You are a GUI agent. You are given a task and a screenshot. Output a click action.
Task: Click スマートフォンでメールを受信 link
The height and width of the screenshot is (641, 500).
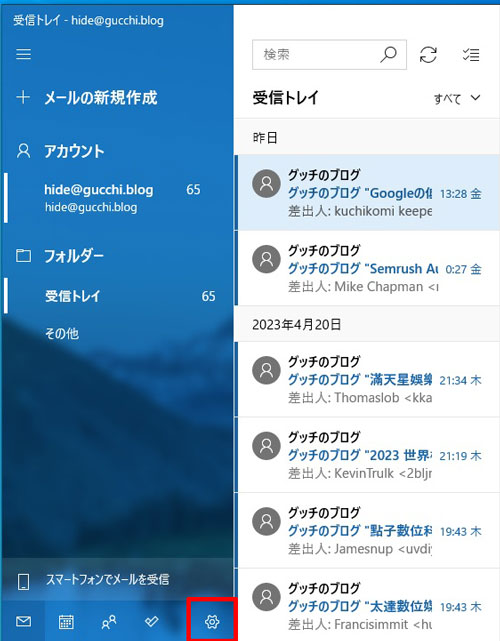point(107,580)
